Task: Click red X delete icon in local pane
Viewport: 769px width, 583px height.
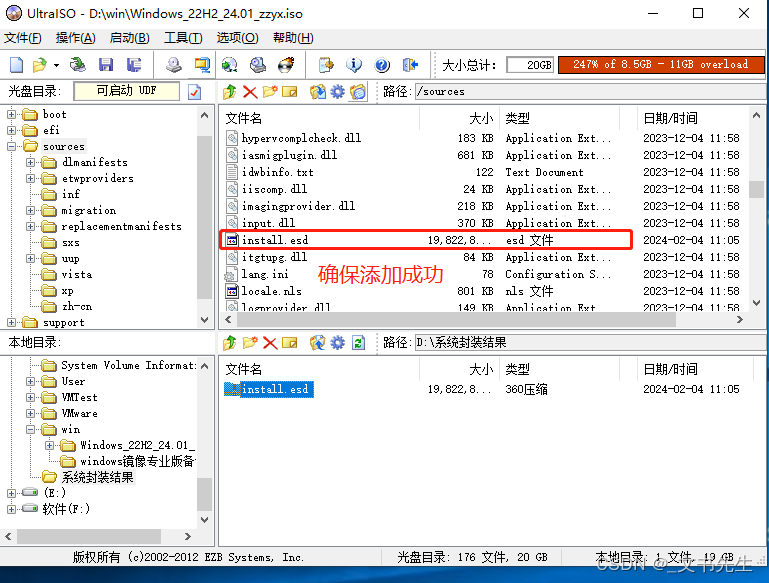Action: (270, 343)
